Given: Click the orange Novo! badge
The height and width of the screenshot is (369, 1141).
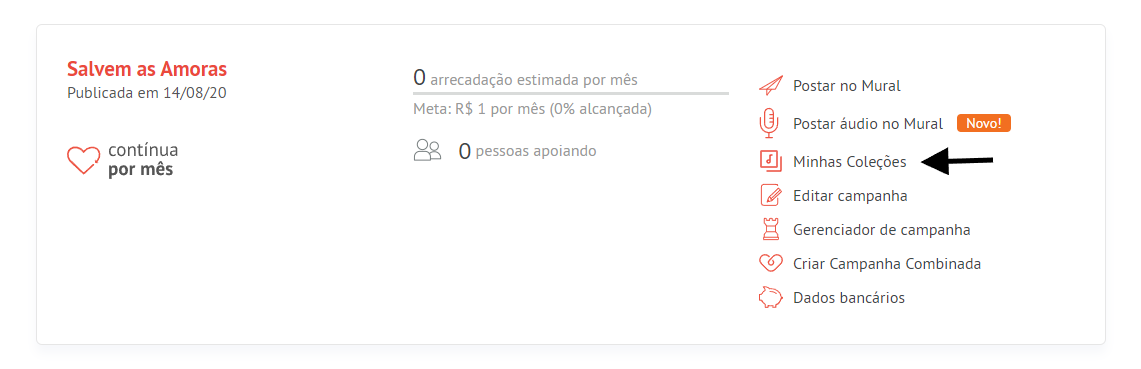Looking at the screenshot, I should tap(984, 124).
